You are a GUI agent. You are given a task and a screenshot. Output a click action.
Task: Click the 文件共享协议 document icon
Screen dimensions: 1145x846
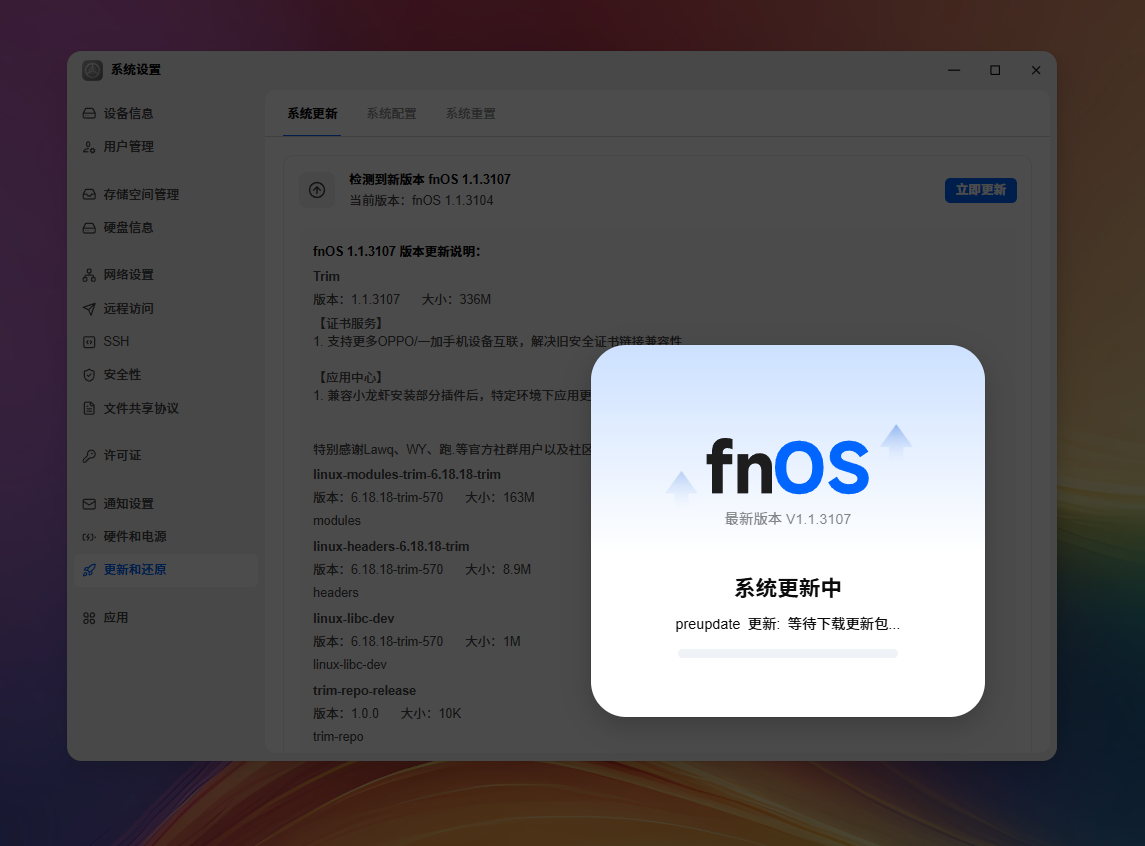click(89, 408)
